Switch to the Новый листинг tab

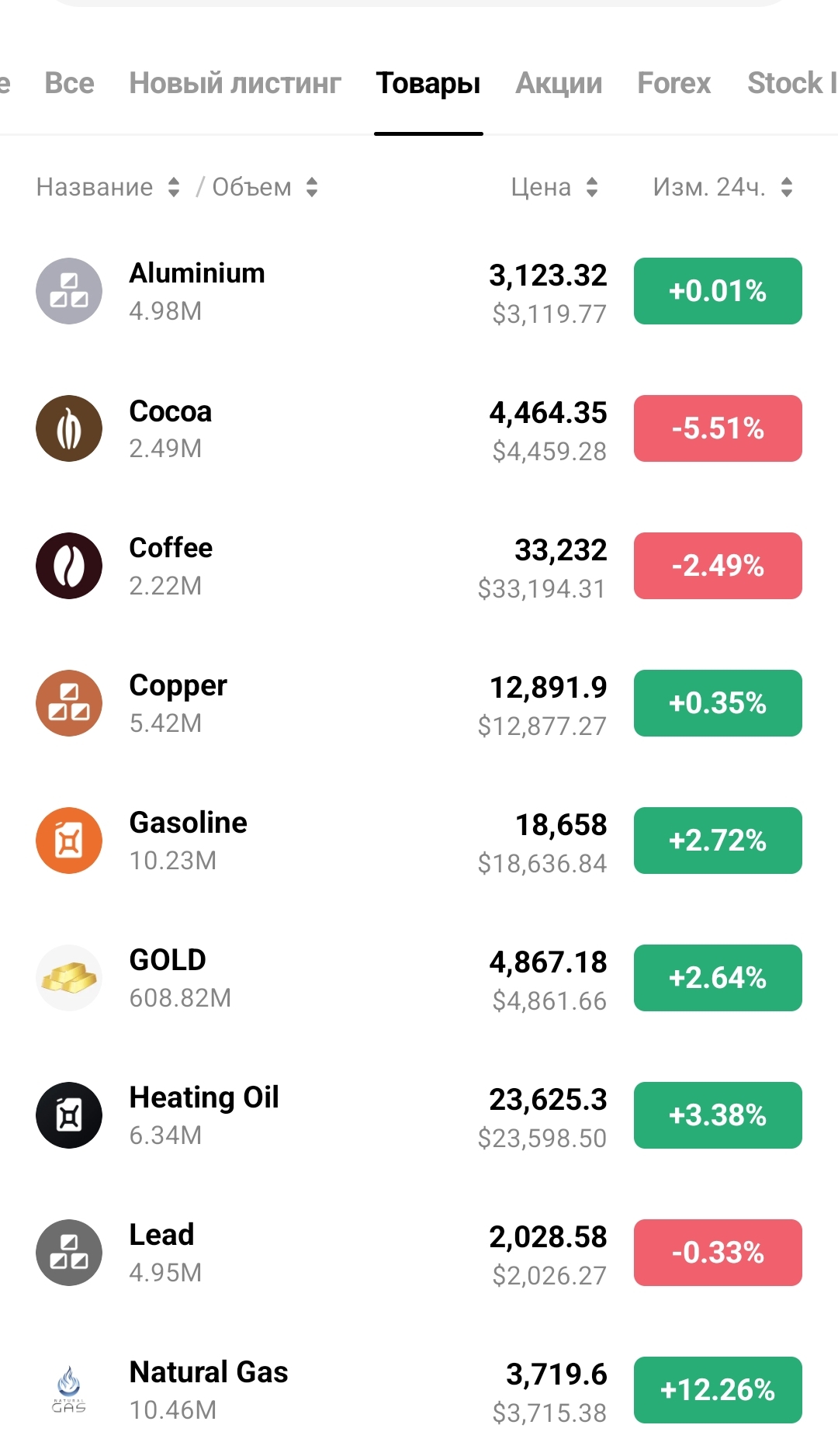point(235,83)
